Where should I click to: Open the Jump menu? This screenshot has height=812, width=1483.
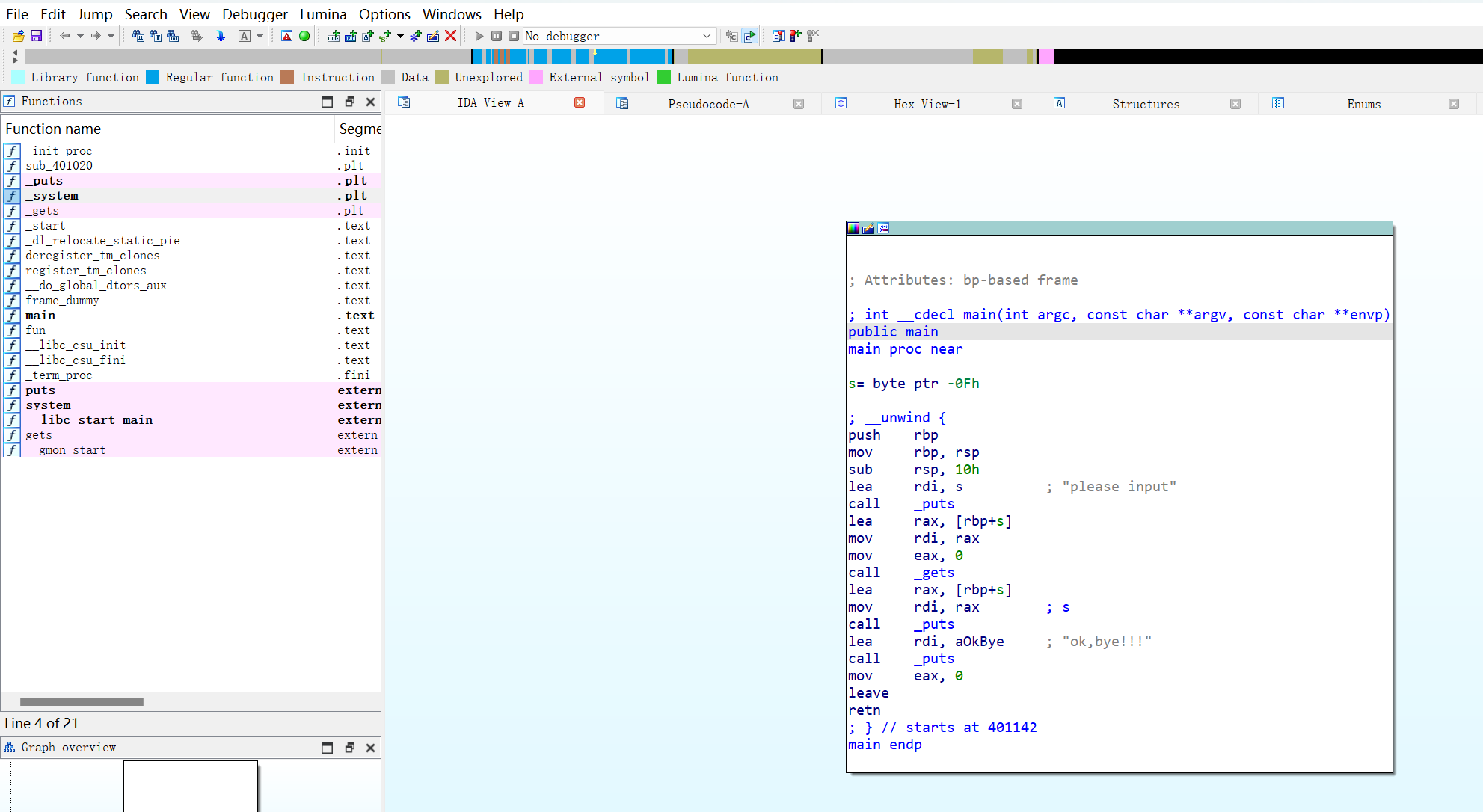[x=95, y=14]
